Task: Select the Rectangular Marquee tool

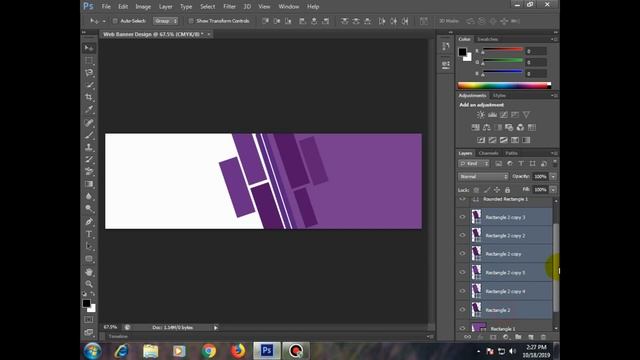Action: 89,60
